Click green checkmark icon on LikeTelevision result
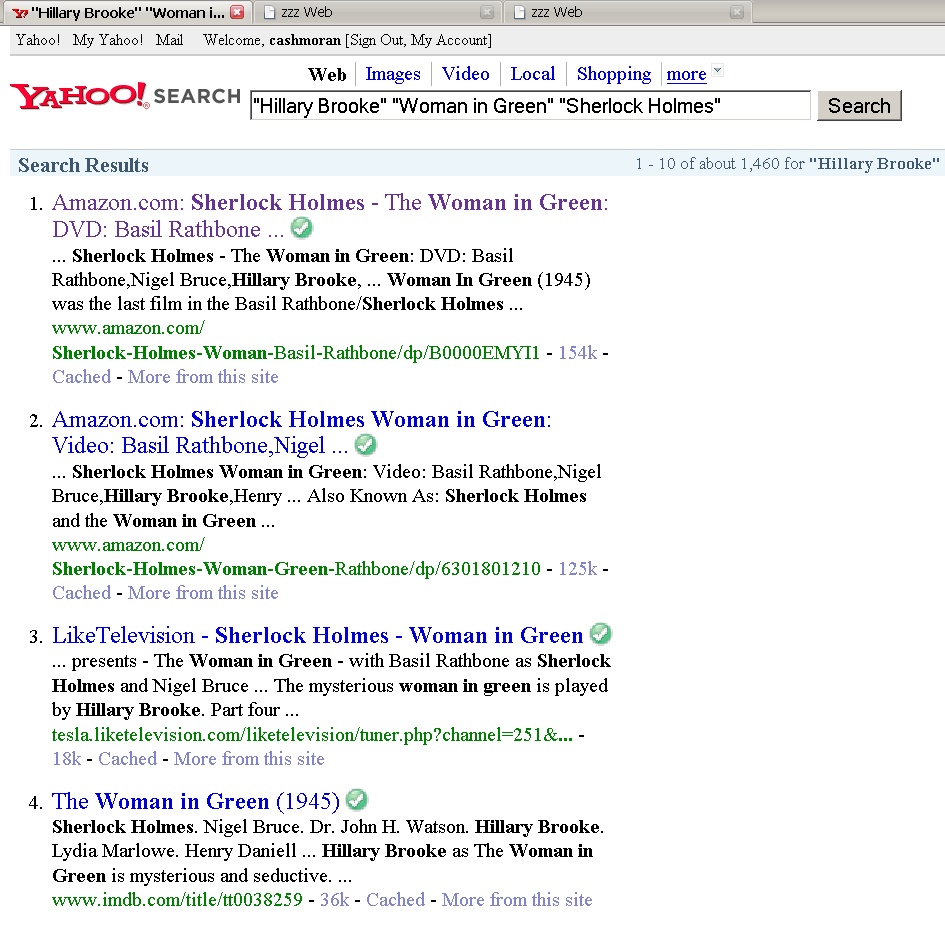 600,634
